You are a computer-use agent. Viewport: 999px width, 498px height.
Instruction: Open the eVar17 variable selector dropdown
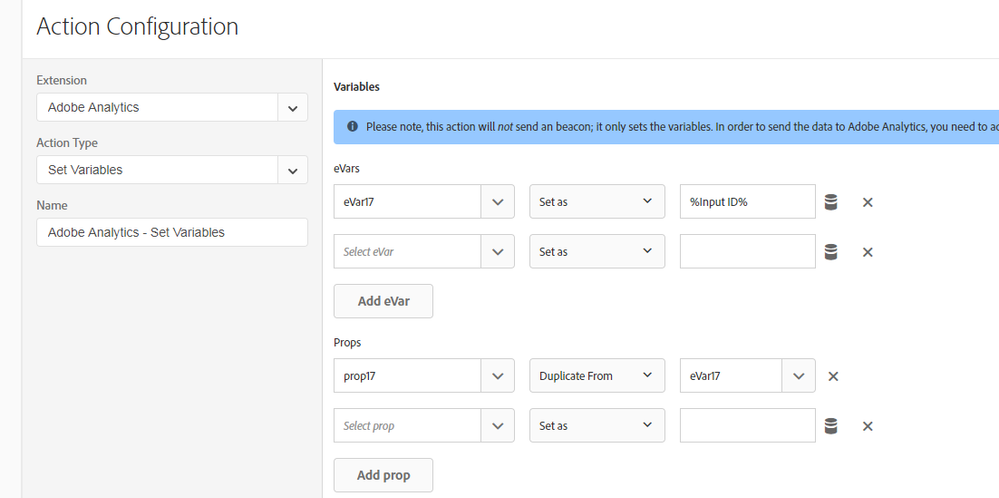tap(498, 202)
